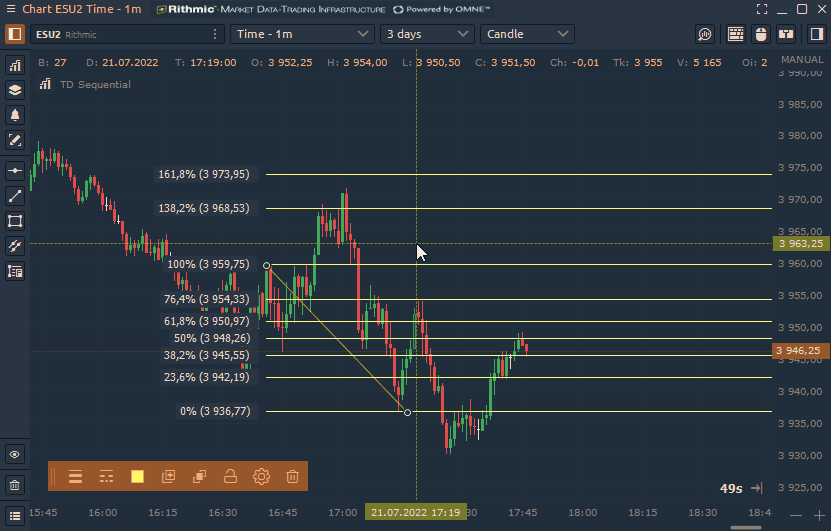Open the Candle chart style dropdown

[527, 34]
